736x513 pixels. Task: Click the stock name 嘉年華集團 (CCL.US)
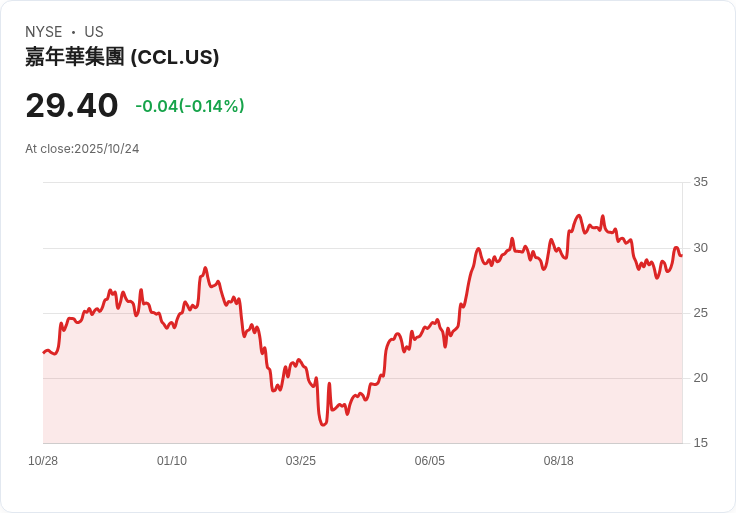pos(122,57)
